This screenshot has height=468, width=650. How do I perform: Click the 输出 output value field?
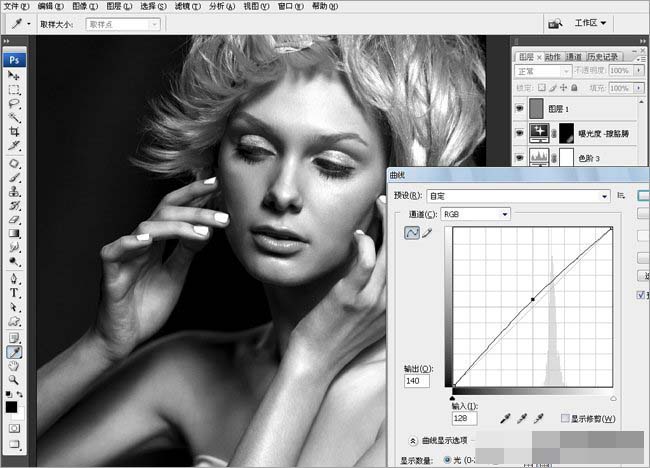[x=417, y=381]
